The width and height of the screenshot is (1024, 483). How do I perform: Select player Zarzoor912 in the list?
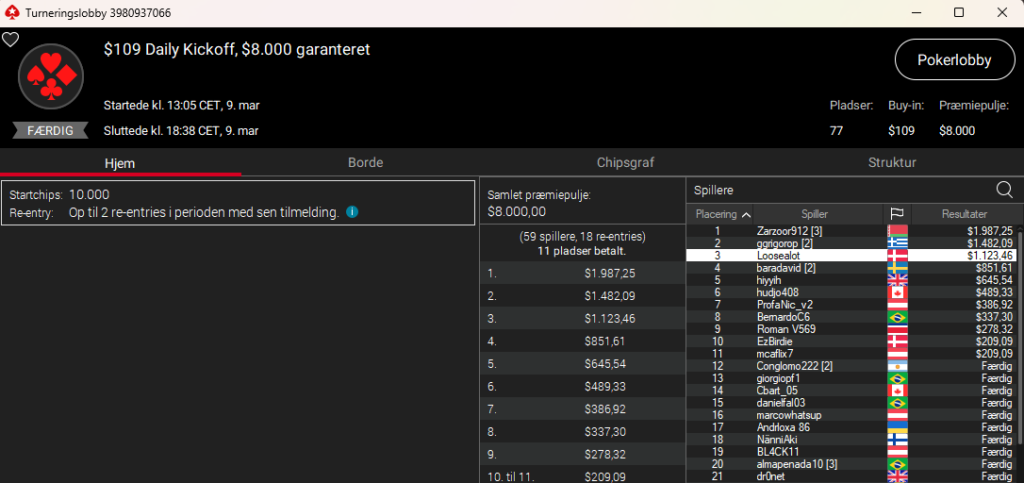pyautogui.click(x=789, y=231)
